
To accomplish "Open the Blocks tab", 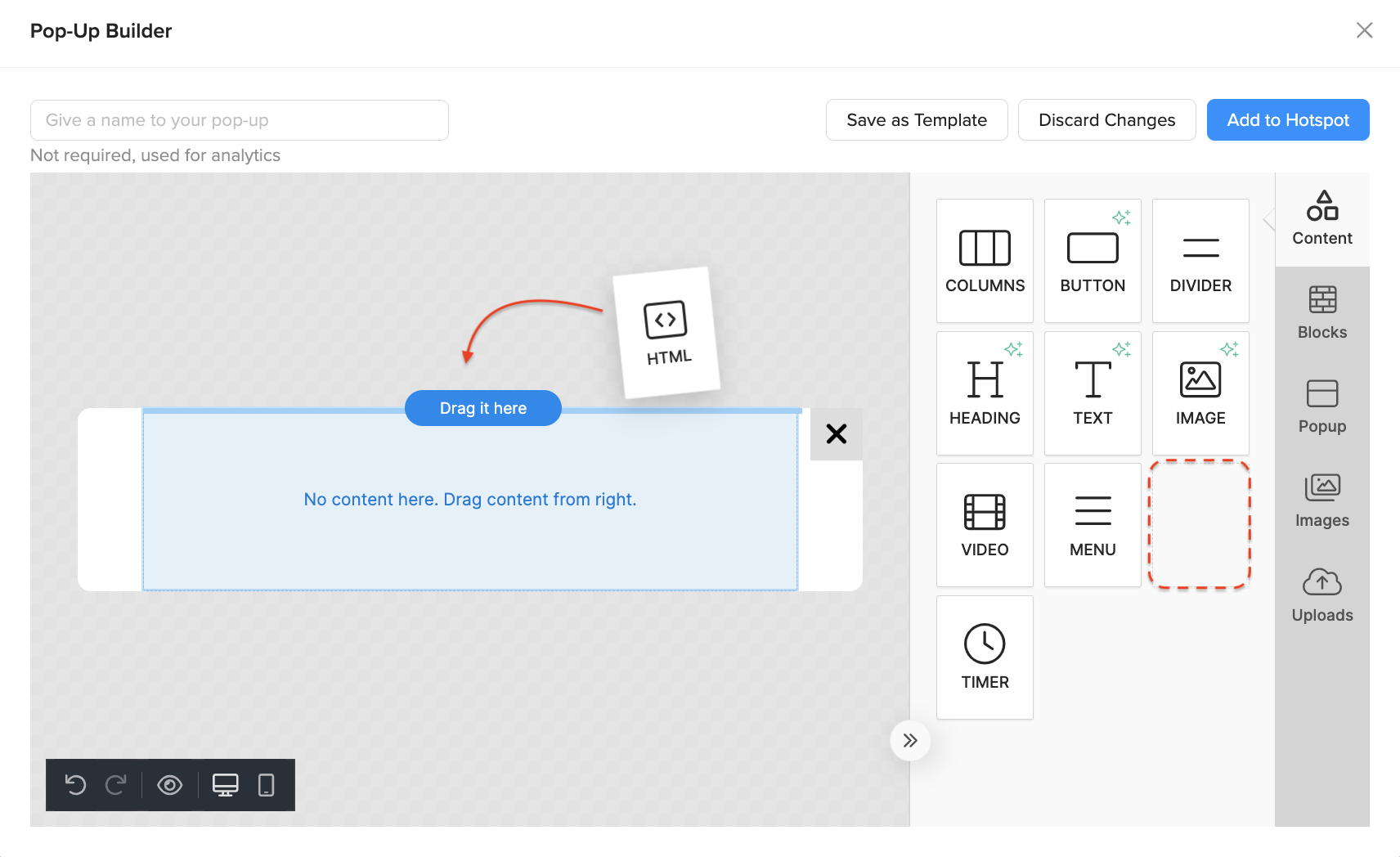I will click(x=1321, y=312).
